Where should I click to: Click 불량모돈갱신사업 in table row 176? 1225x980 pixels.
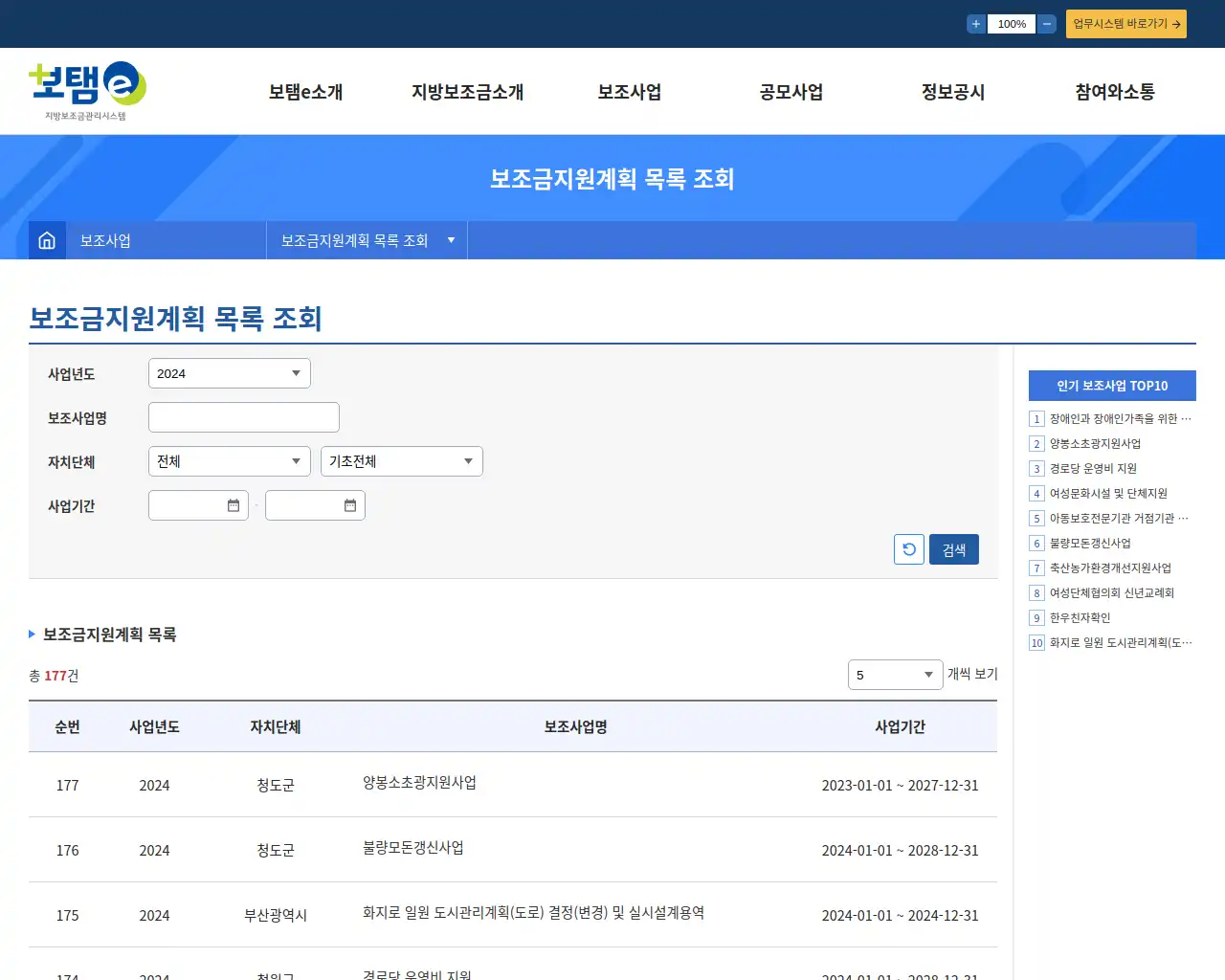coord(412,848)
